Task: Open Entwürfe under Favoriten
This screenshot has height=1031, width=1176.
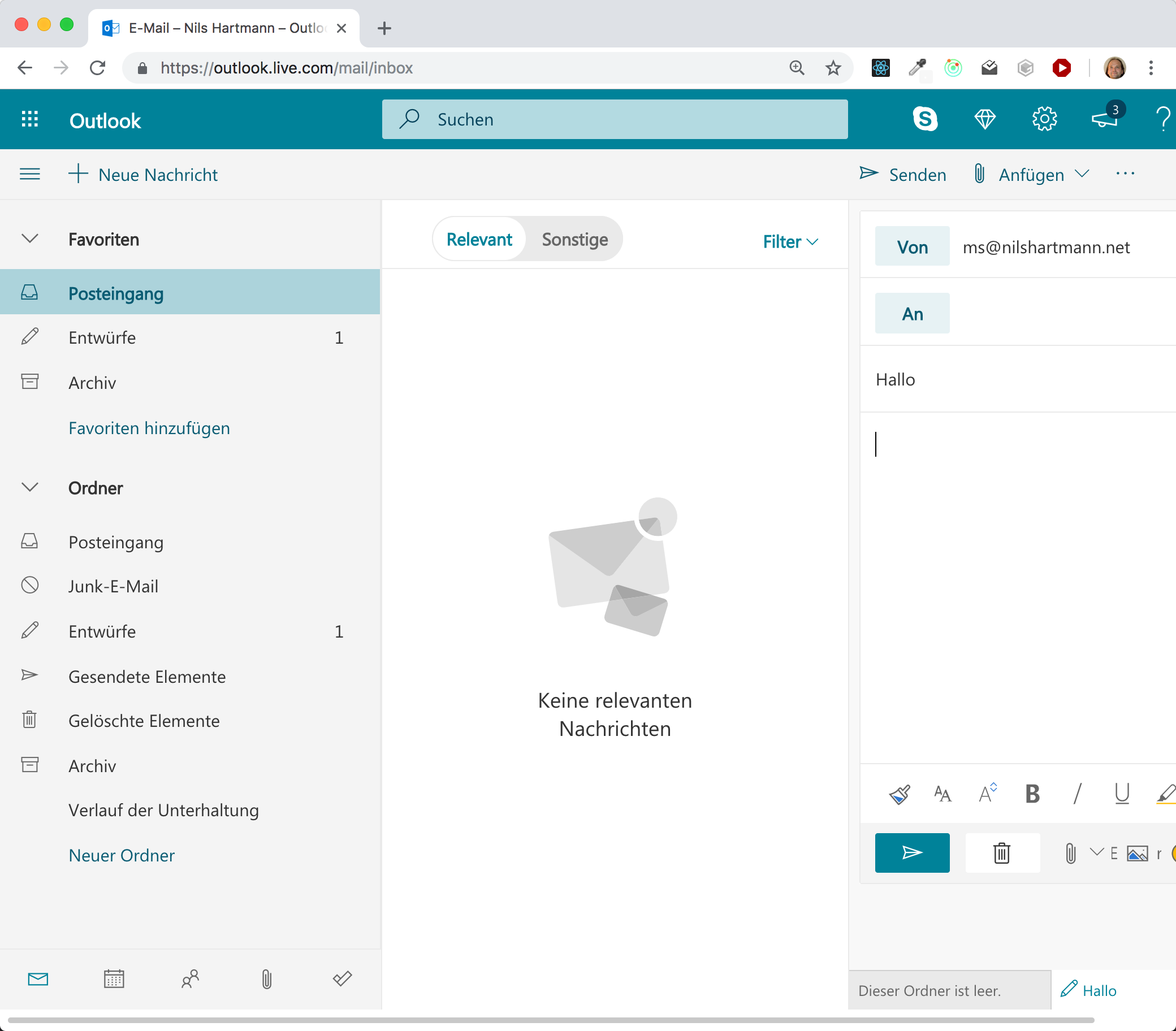Action: point(190,337)
